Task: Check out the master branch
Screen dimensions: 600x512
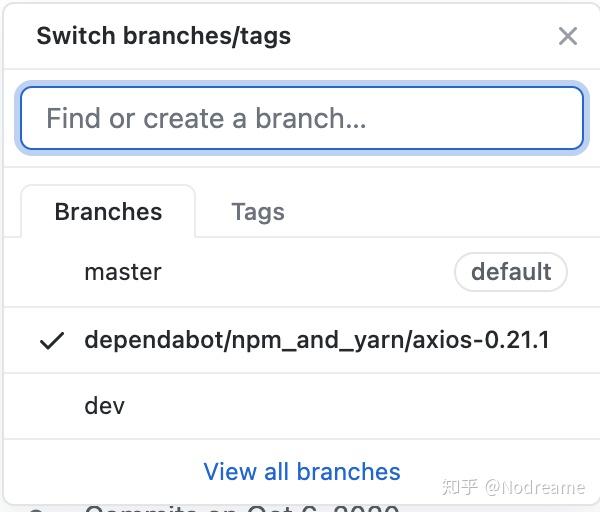Action: [302, 272]
